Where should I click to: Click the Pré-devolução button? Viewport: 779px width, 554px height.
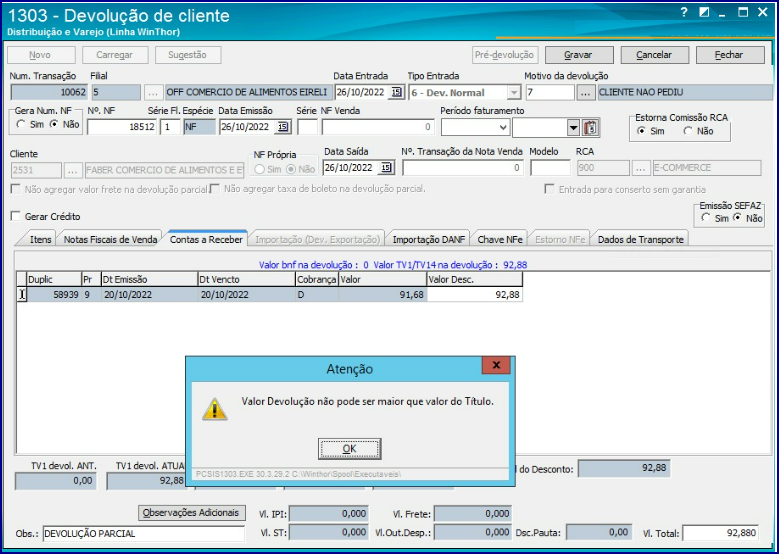click(x=505, y=55)
